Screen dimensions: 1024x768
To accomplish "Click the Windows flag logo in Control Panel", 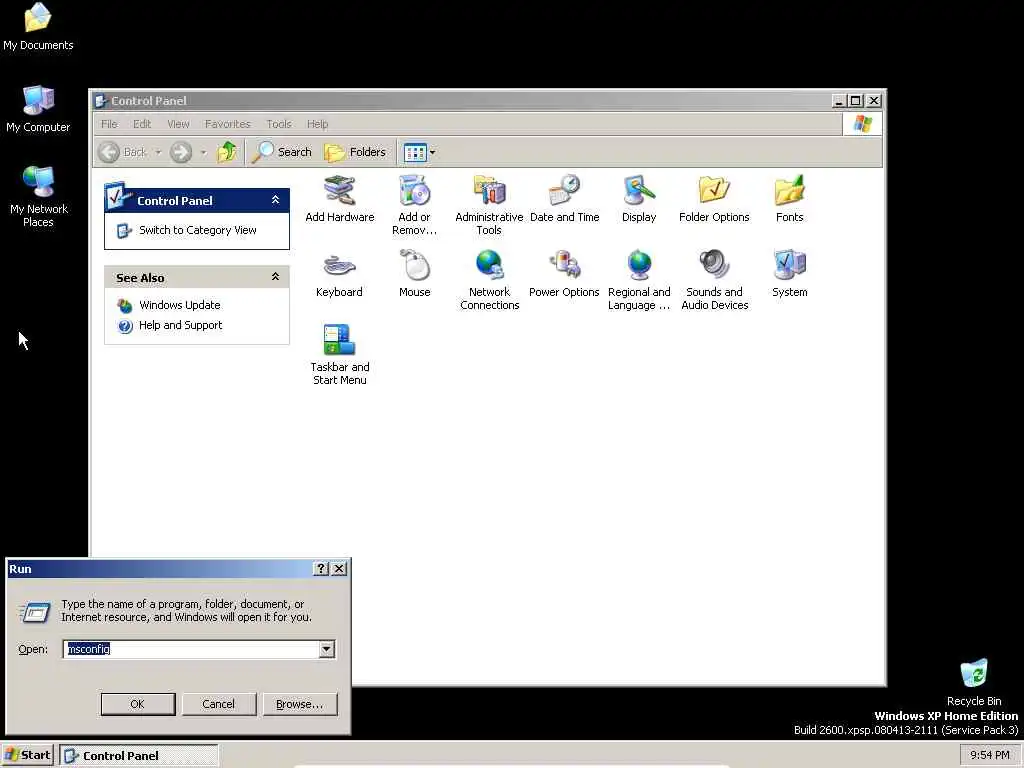I will pyautogui.click(x=862, y=124).
